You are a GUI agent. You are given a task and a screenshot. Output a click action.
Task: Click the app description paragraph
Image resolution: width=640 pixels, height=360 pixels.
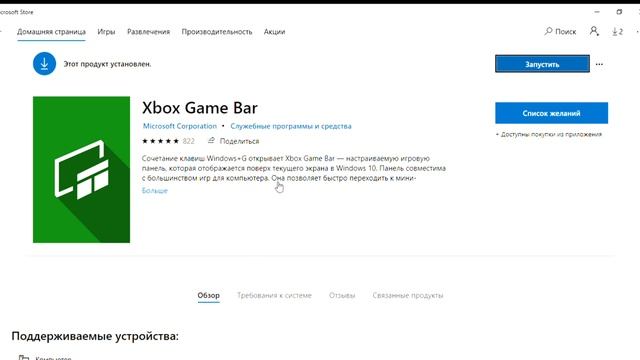tap(294, 168)
